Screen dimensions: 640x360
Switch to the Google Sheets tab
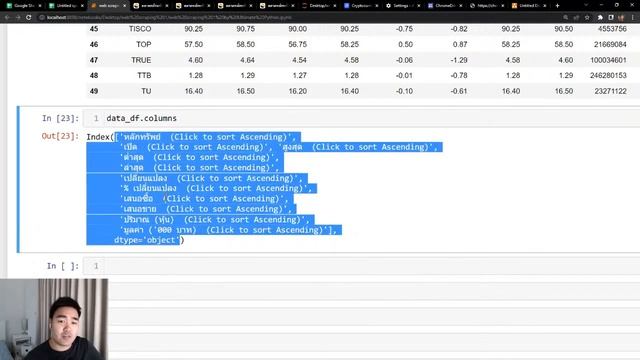point(24,6)
